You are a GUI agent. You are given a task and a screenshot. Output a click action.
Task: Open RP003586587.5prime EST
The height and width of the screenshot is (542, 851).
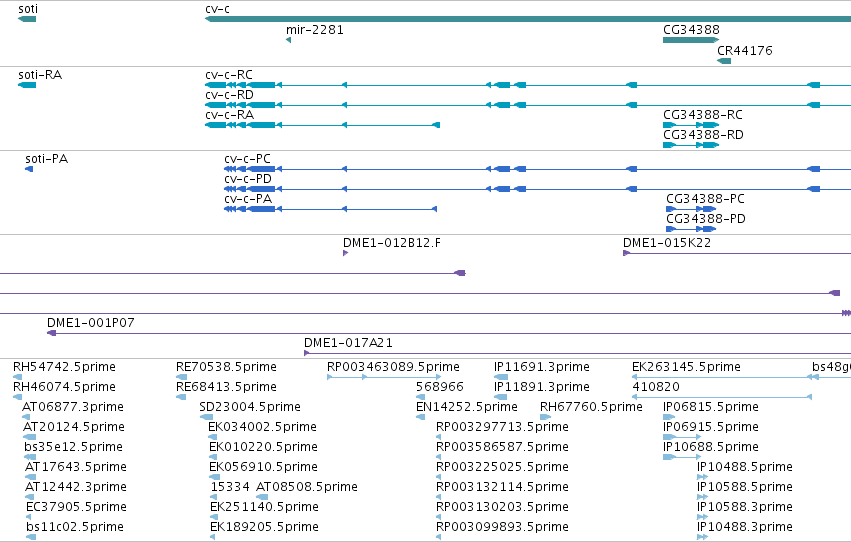pyautogui.click(x=439, y=457)
